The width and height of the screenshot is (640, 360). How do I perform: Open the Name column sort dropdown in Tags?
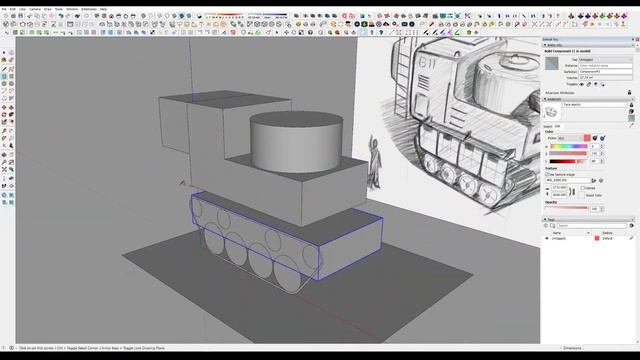tap(588, 233)
